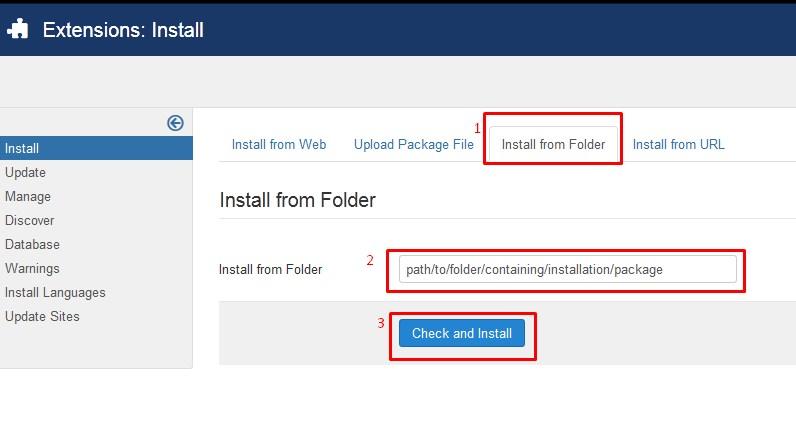The width and height of the screenshot is (796, 423).
Task: Go to Update in the sidebar
Action: (x=25, y=172)
